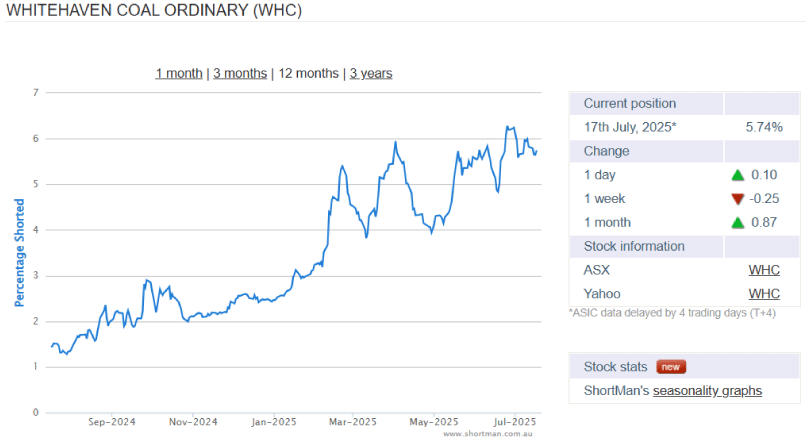The image size is (806, 442).
Task: Click the red 'new' badge beside Stock stats
Action: click(671, 367)
